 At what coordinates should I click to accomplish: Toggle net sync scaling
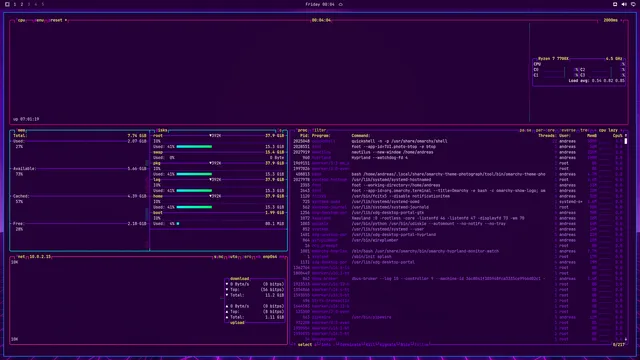coord(218,257)
